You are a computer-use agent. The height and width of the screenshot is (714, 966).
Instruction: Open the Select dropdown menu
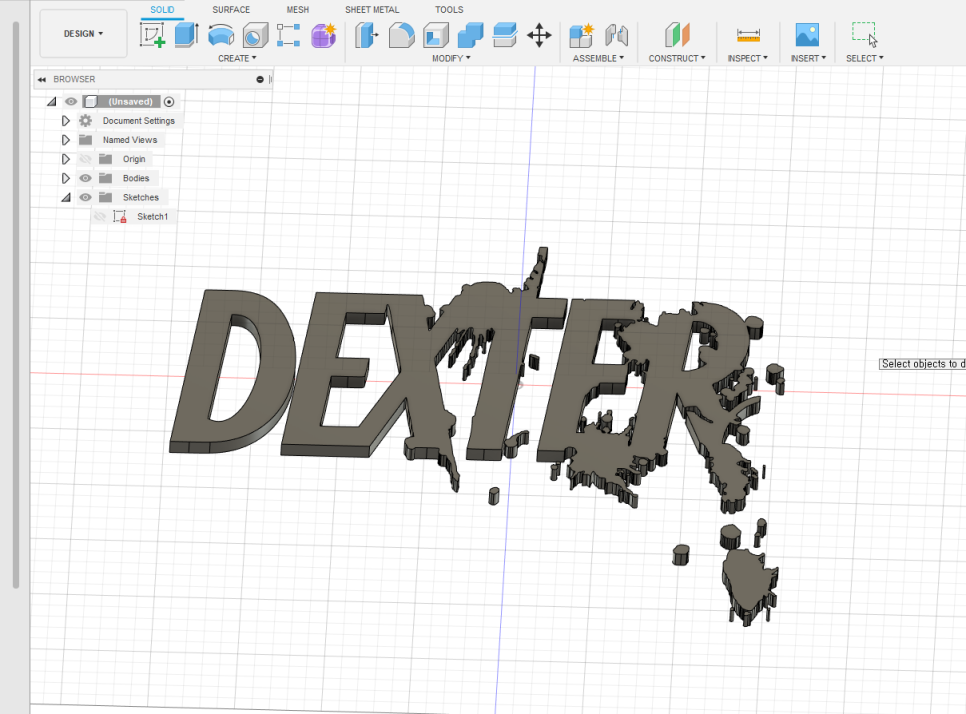coord(864,59)
